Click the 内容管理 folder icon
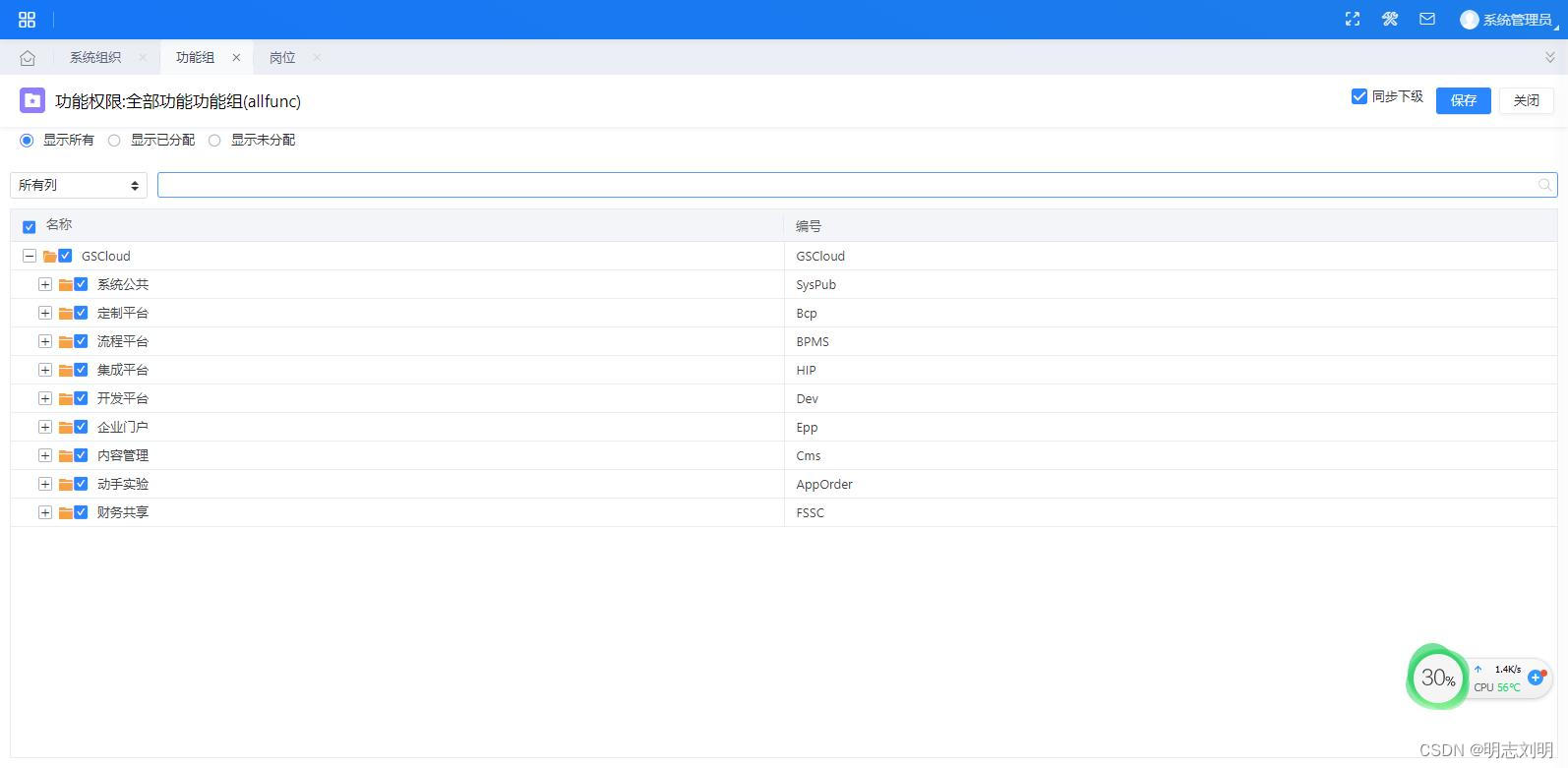Viewport: 1568px width, 768px height. point(65,456)
